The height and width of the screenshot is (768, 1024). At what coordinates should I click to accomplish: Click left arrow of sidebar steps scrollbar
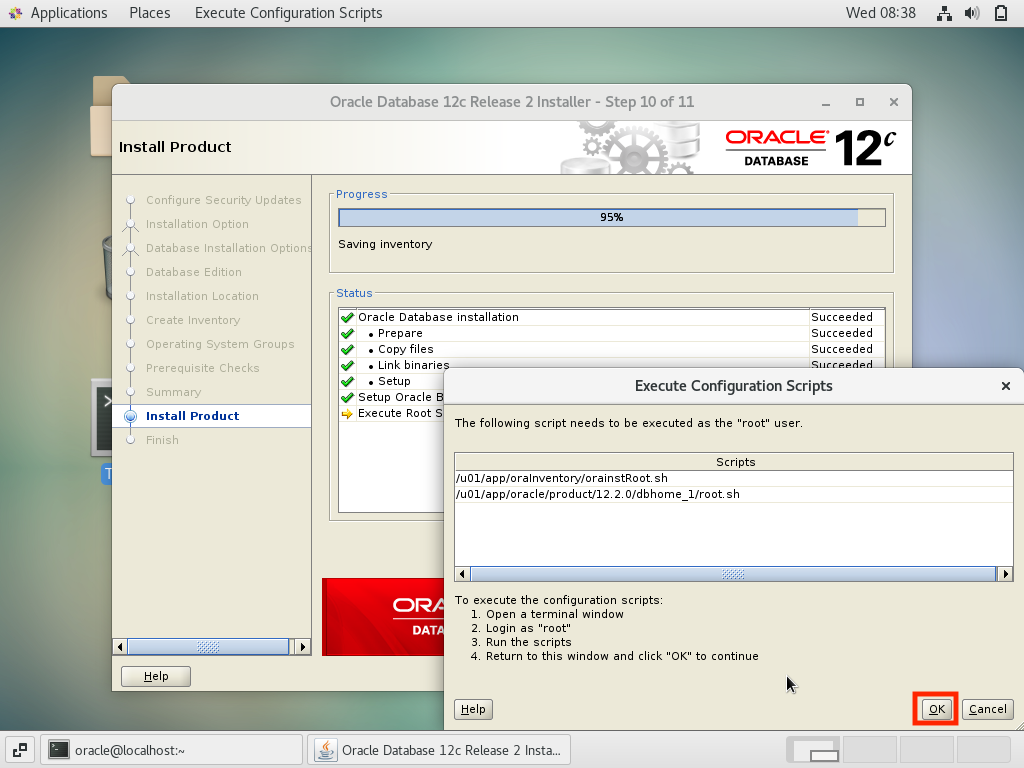coord(120,647)
